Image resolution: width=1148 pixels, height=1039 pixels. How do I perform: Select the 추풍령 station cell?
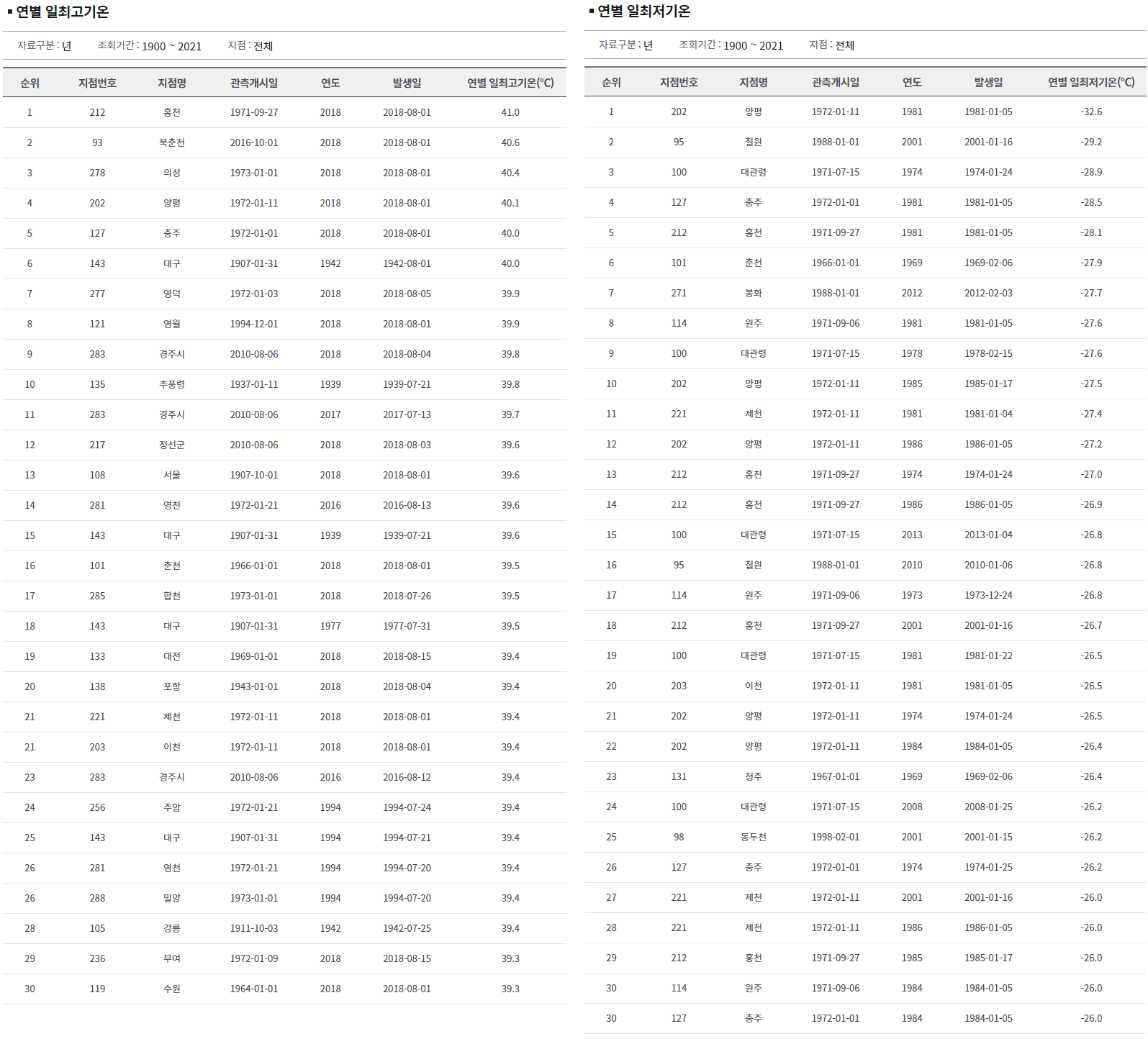(x=172, y=384)
